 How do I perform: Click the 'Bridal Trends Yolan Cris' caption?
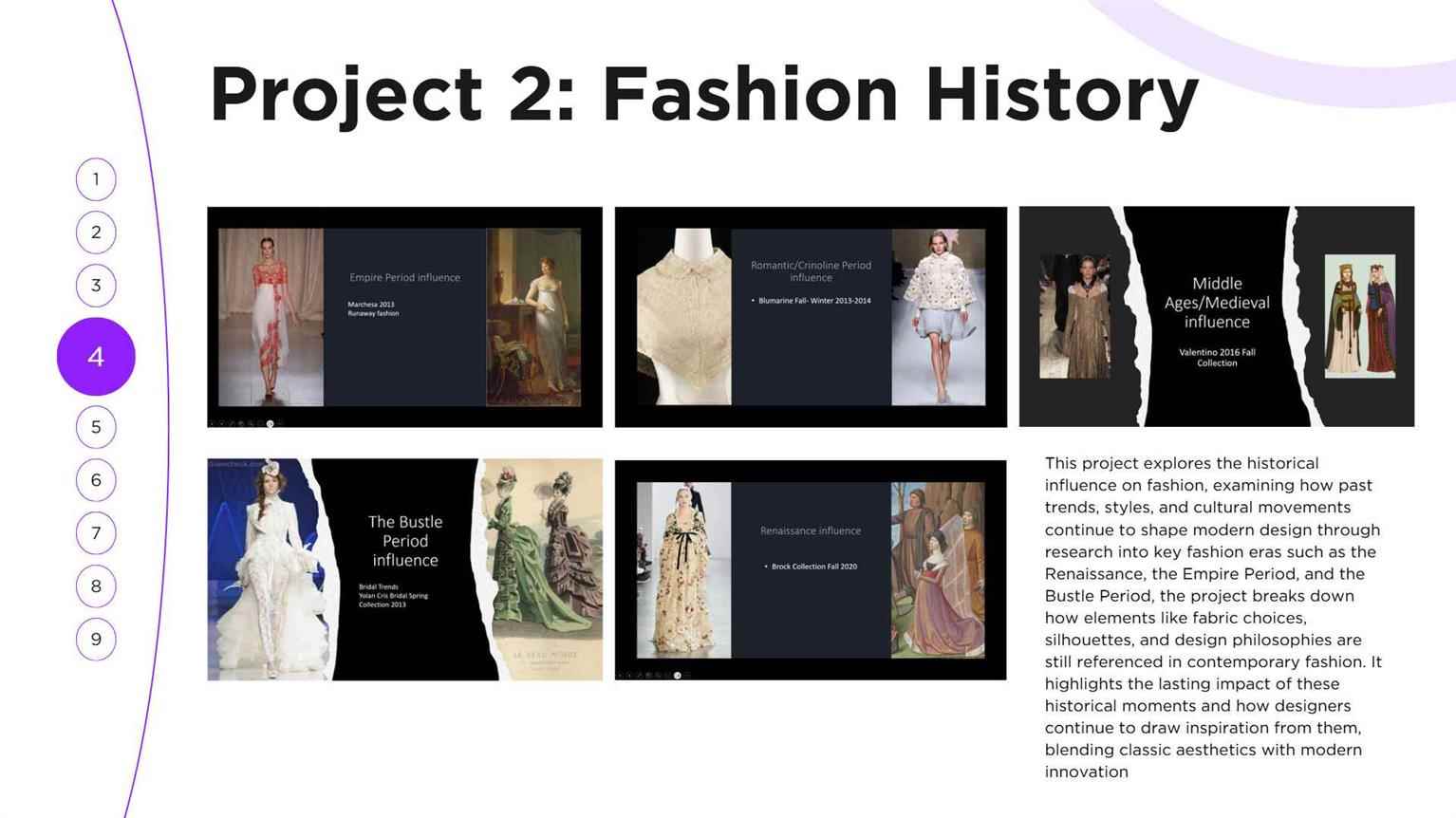click(x=393, y=596)
